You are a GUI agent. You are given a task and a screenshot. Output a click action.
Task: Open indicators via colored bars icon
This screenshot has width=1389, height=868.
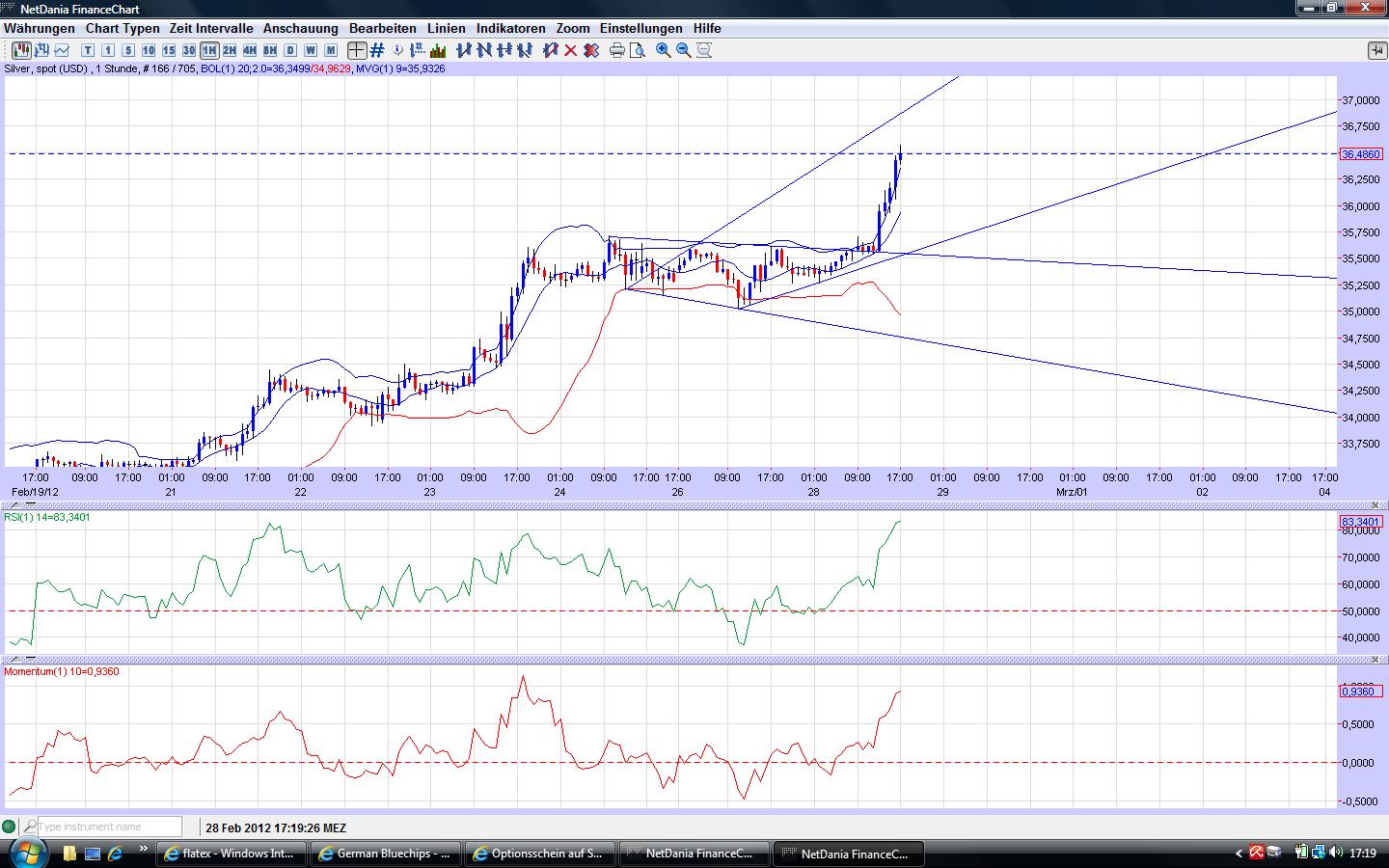coord(439,50)
